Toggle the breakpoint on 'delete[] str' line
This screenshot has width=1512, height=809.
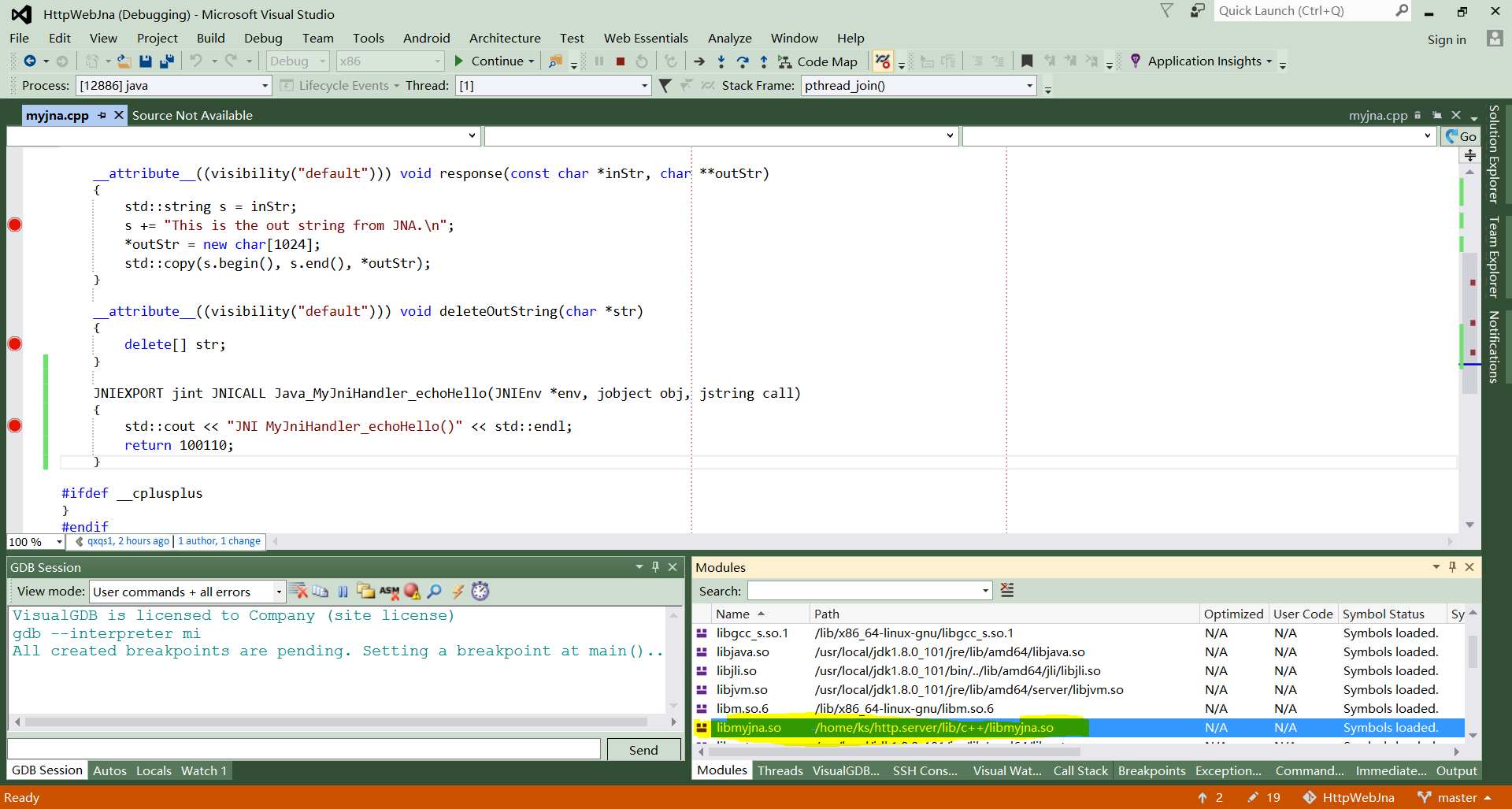(15, 343)
